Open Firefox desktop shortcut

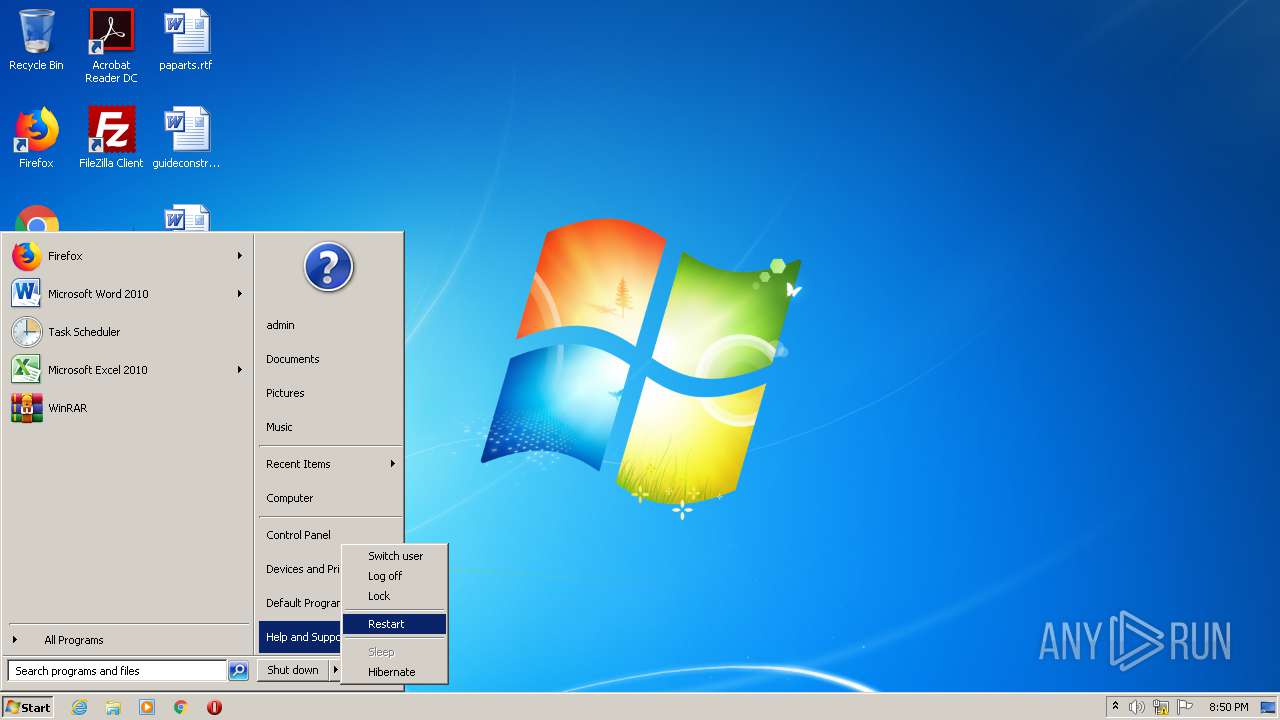pyautogui.click(x=36, y=138)
